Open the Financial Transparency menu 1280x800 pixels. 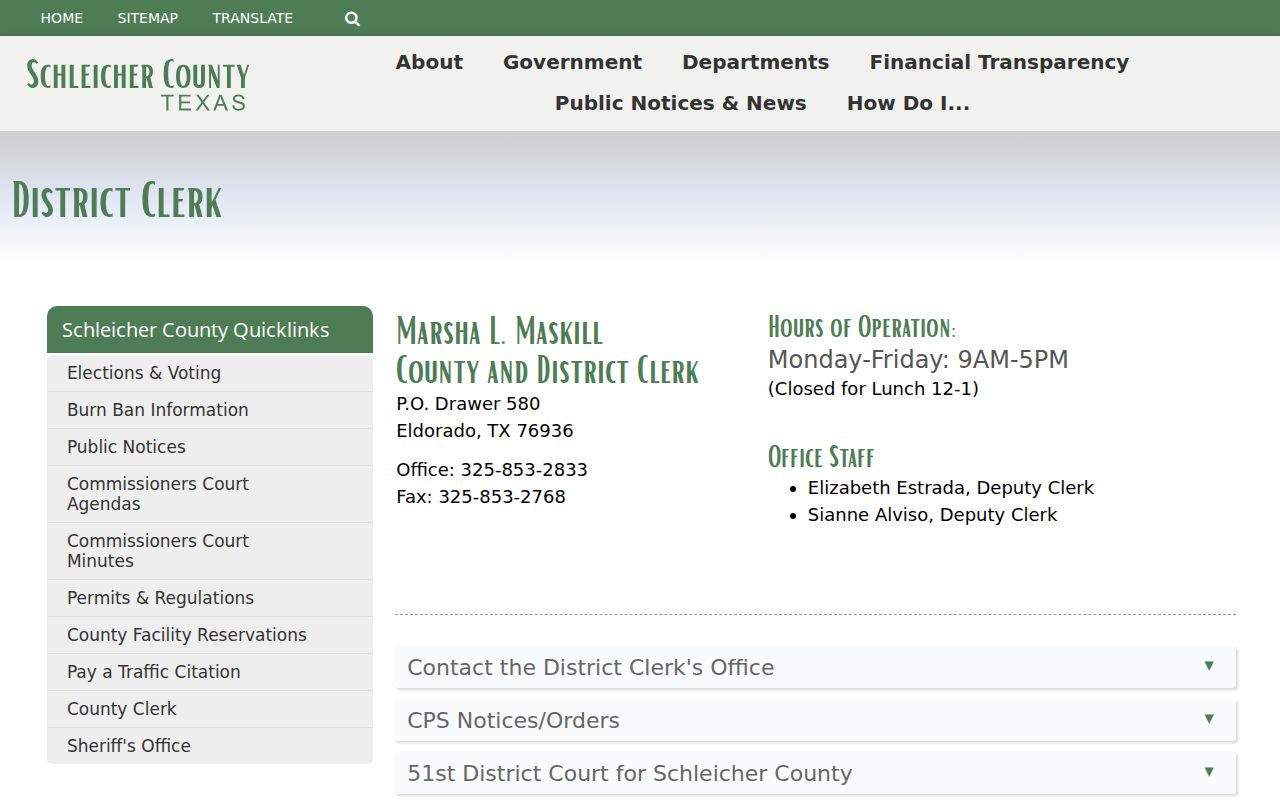tap(999, 62)
